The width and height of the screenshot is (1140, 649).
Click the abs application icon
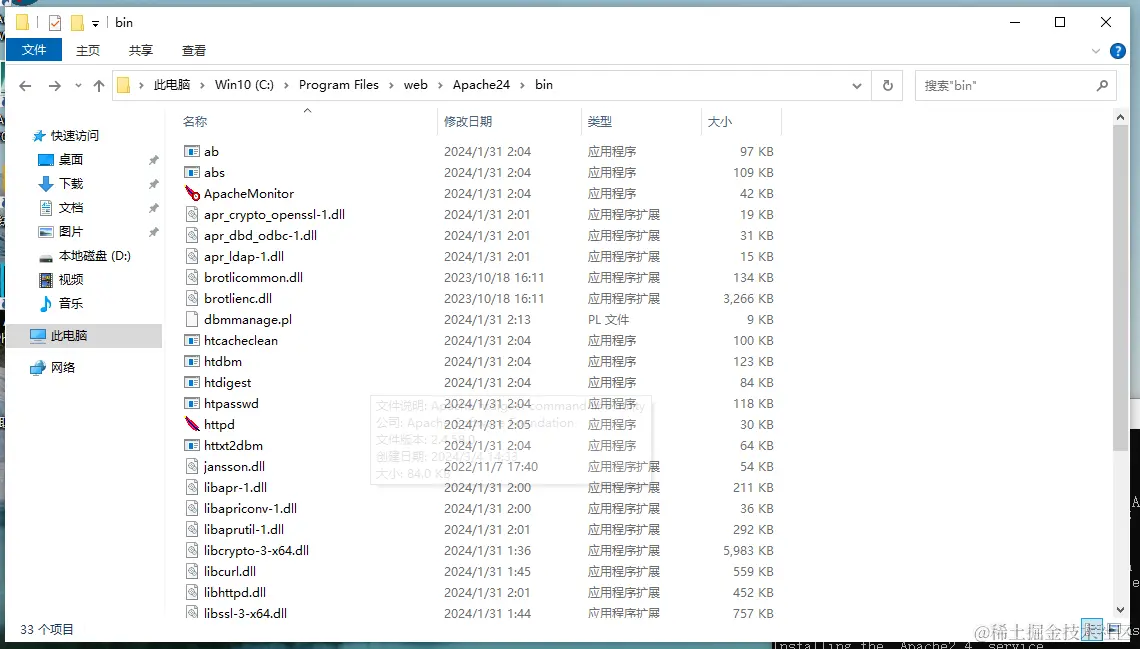coord(192,172)
